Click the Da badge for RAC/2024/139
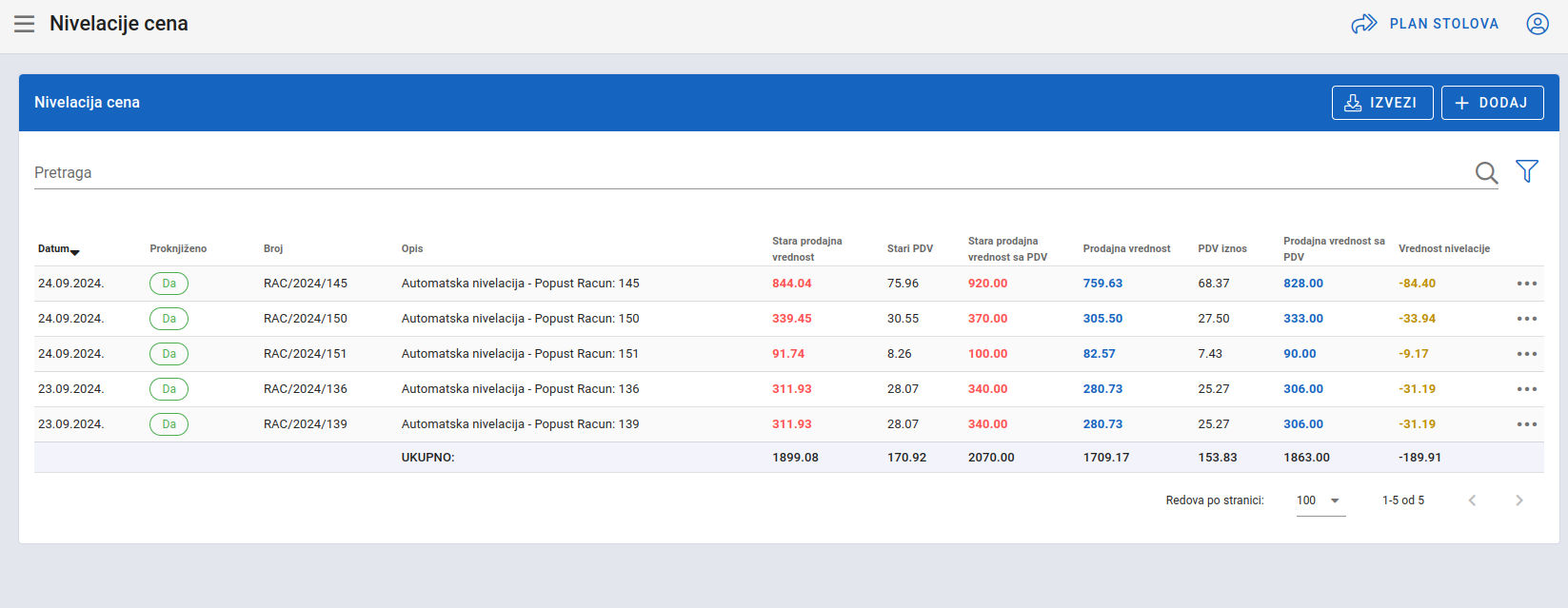This screenshot has height=608, width=1568. (x=169, y=424)
